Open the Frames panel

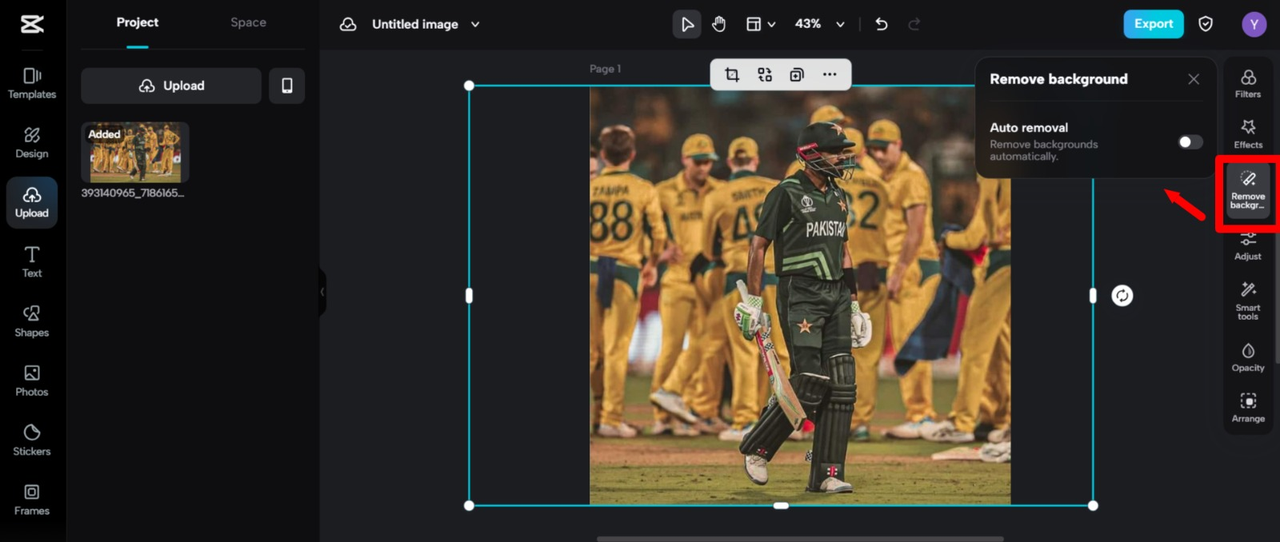point(32,500)
